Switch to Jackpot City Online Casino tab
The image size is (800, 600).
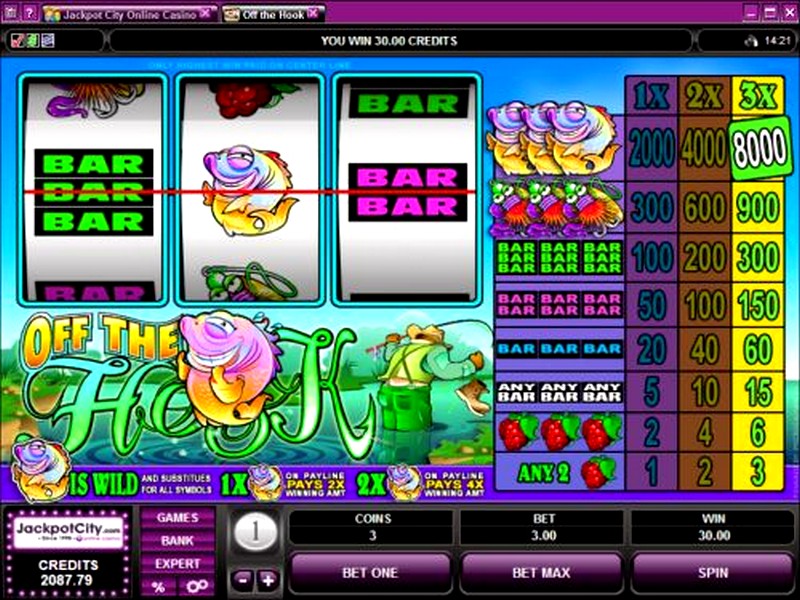tap(128, 14)
